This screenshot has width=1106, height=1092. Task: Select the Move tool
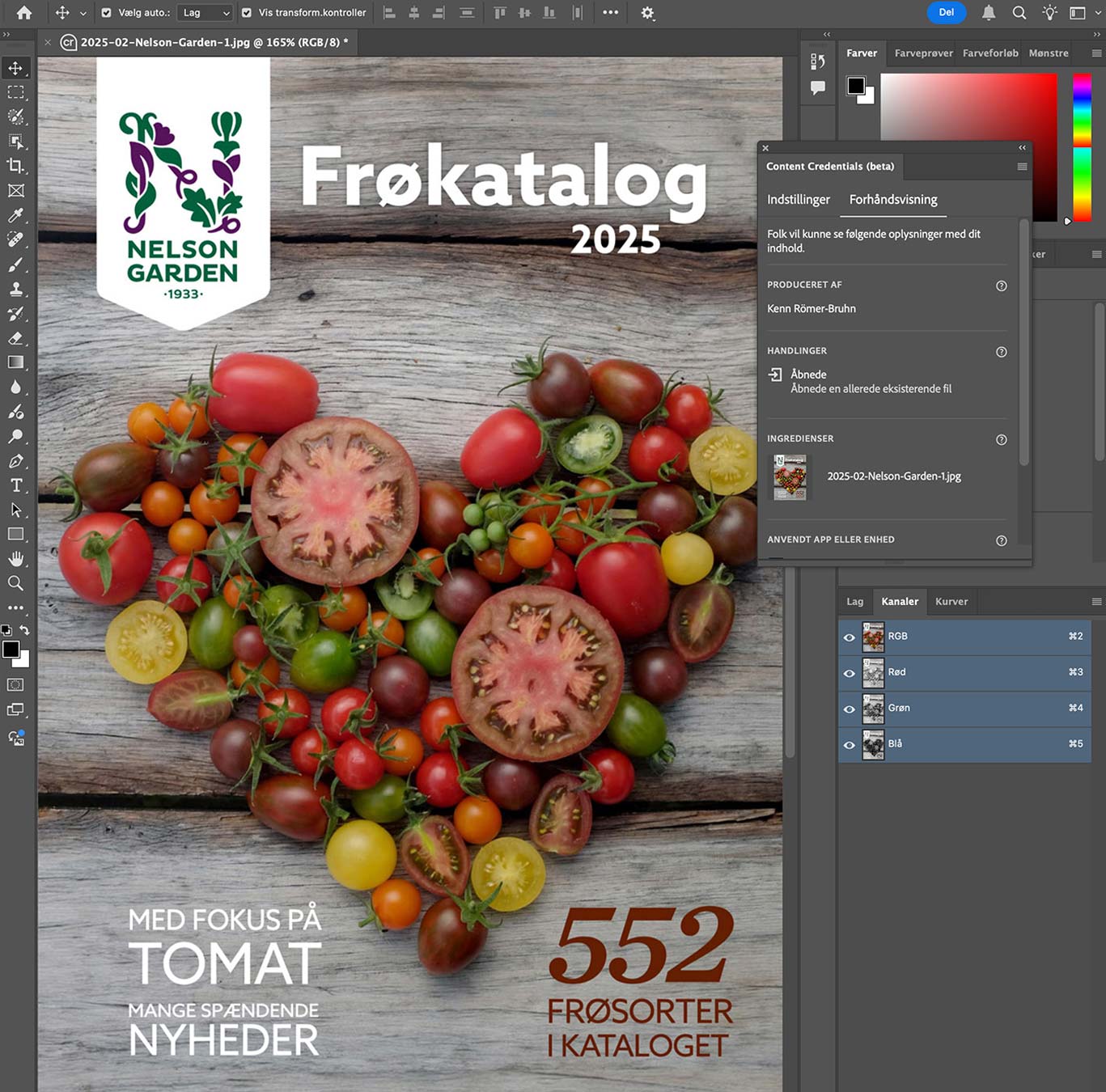(16, 68)
